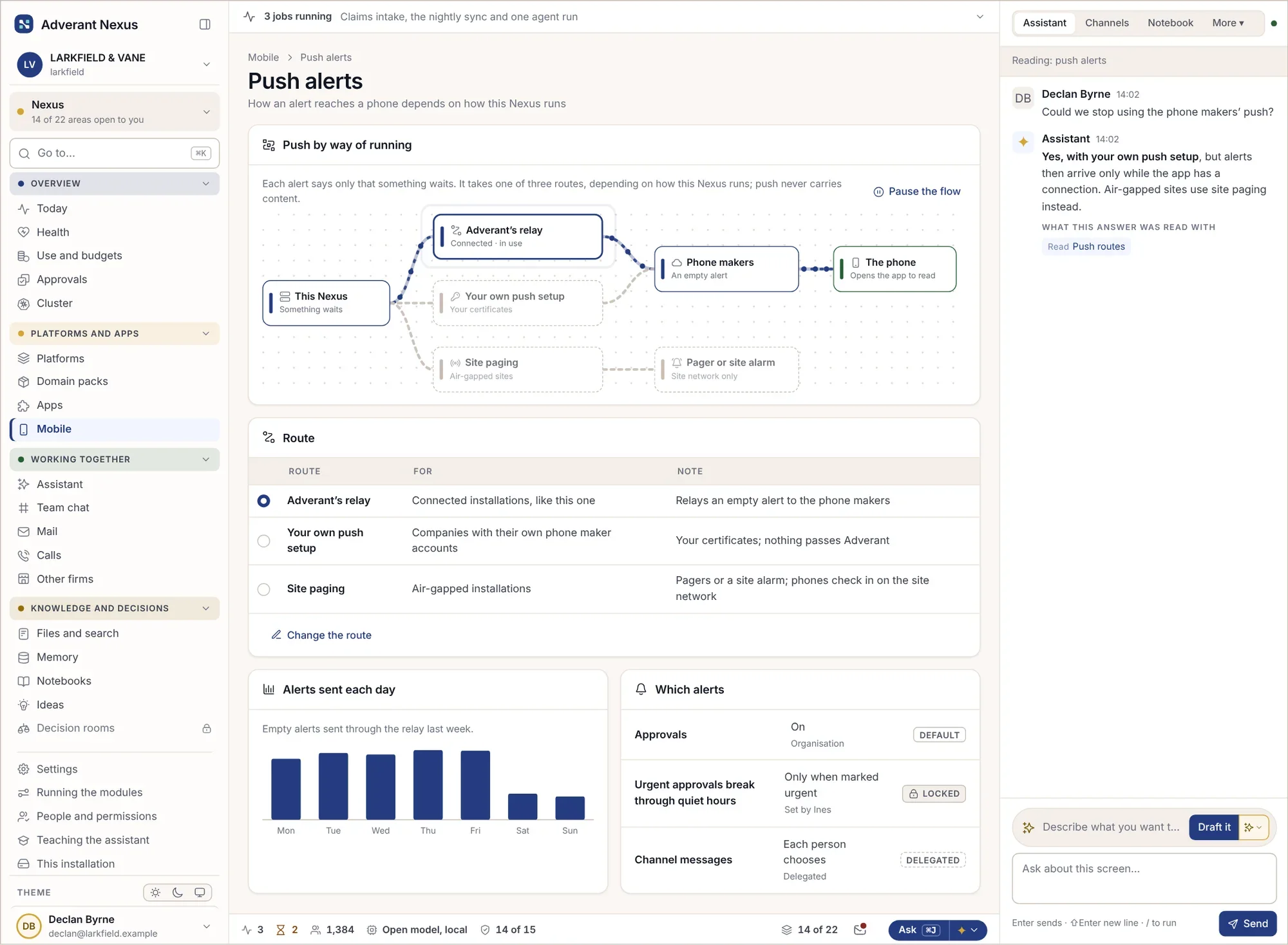Viewport: 1288px width, 945px height.
Task: Select the dark theme moon icon
Action: pyautogui.click(x=178, y=892)
